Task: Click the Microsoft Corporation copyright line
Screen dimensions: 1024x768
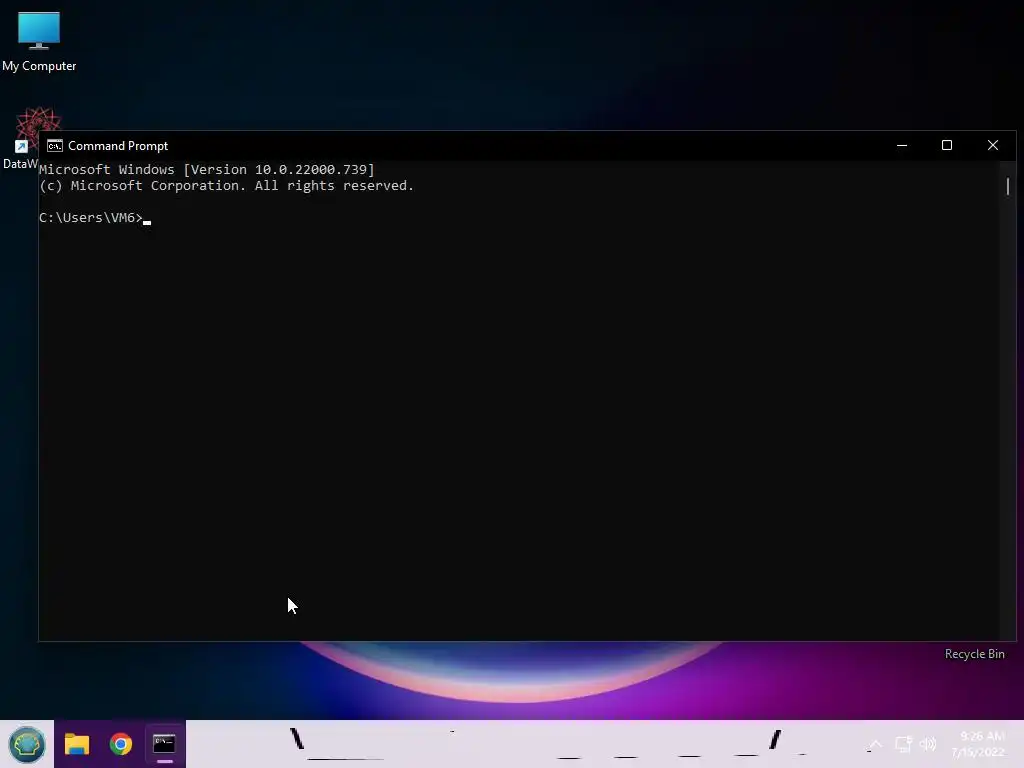Action: coord(226,185)
